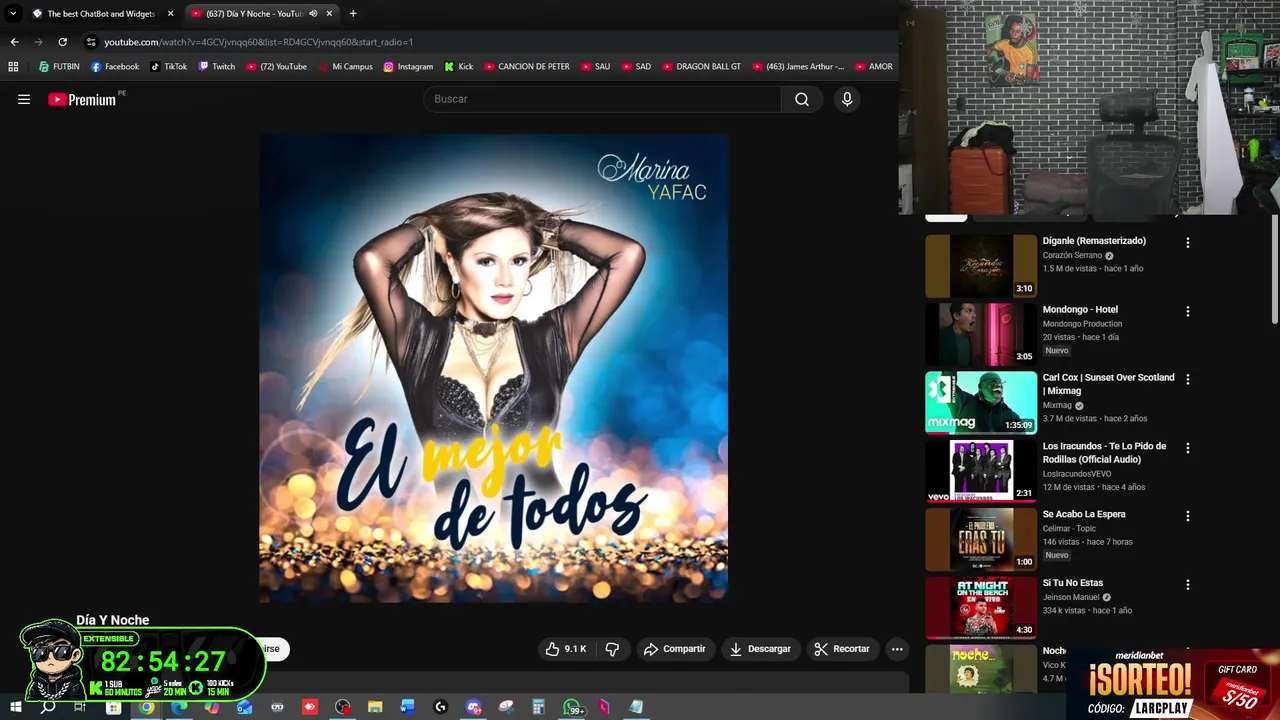This screenshot has width=1280, height=720.
Task: Open Microsoft Edge in the taskbar
Action: point(180,707)
